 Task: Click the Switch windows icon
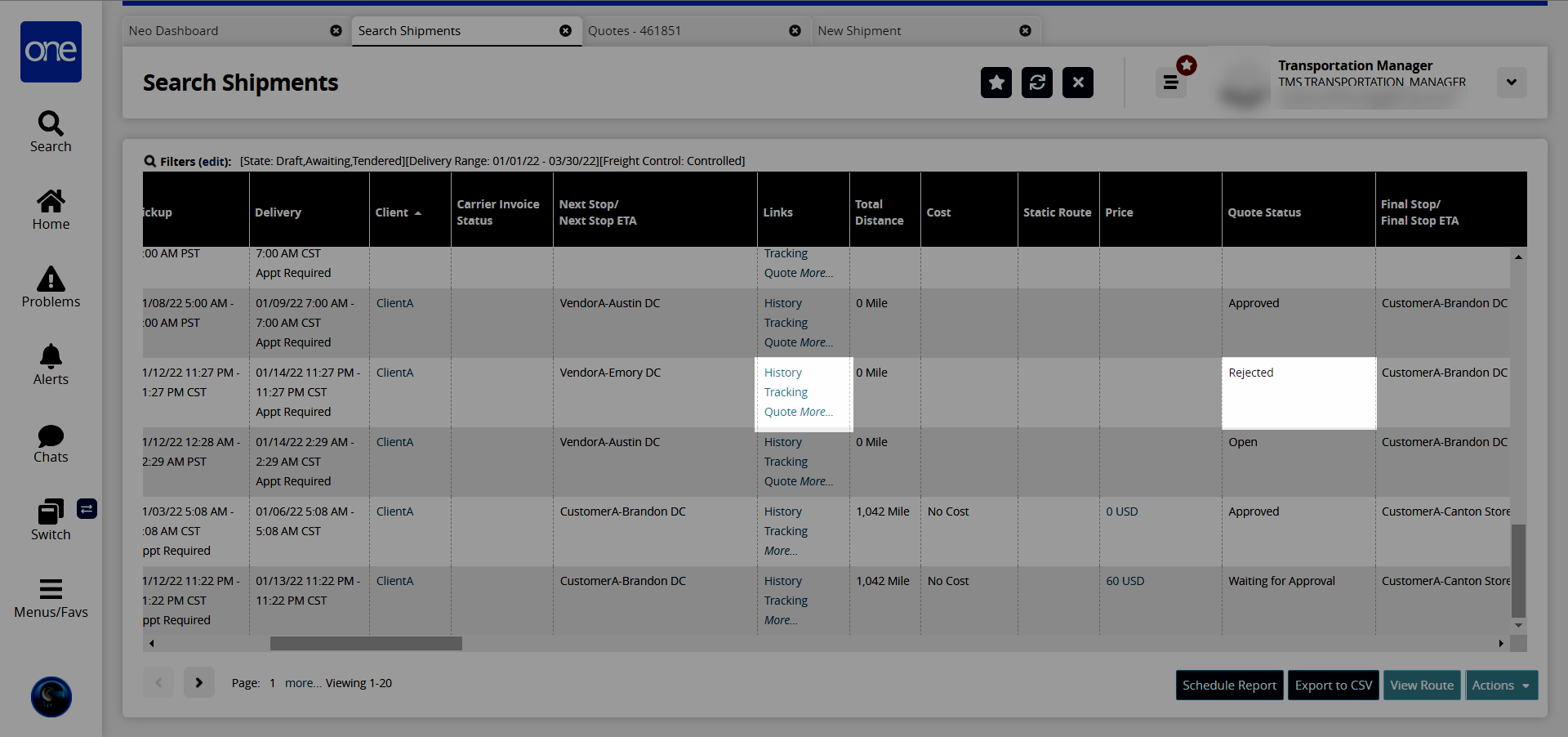(x=51, y=512)
